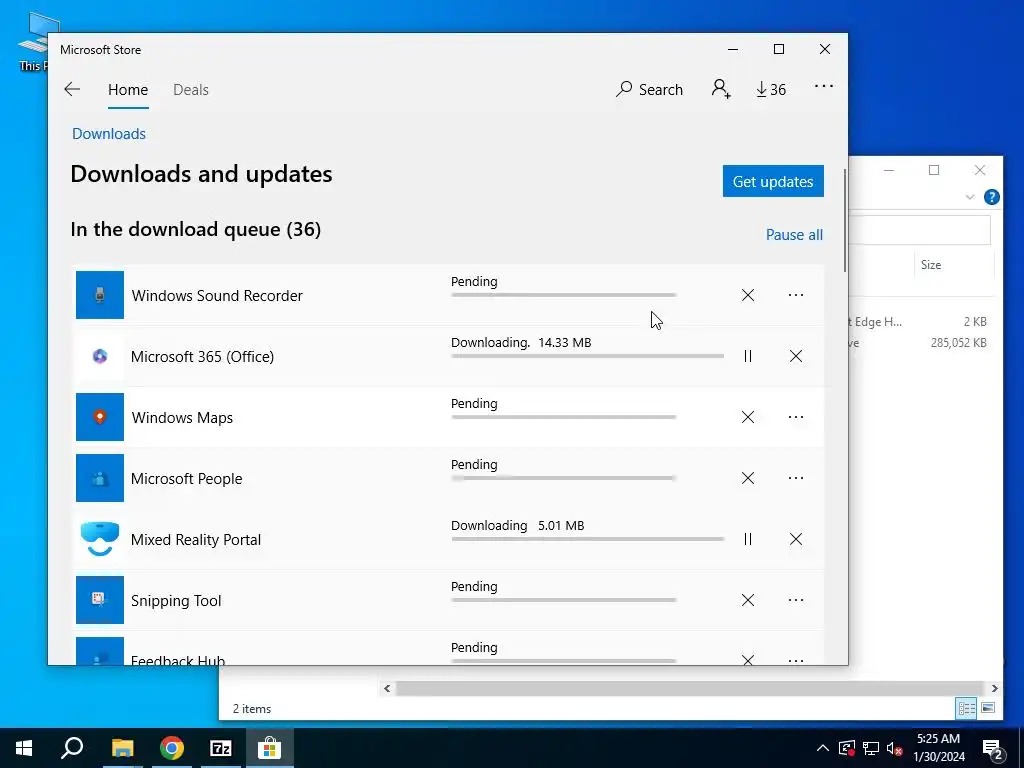This screenshot has height=768, width=1024.
Task: Click the Store window vertical scrollbar
Action: tap(846, 221)
